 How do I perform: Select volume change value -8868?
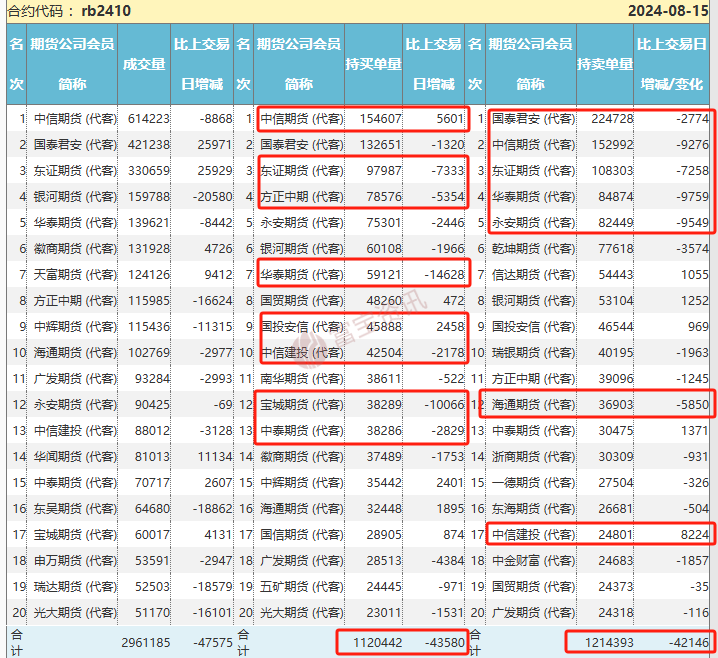point(216,119)
